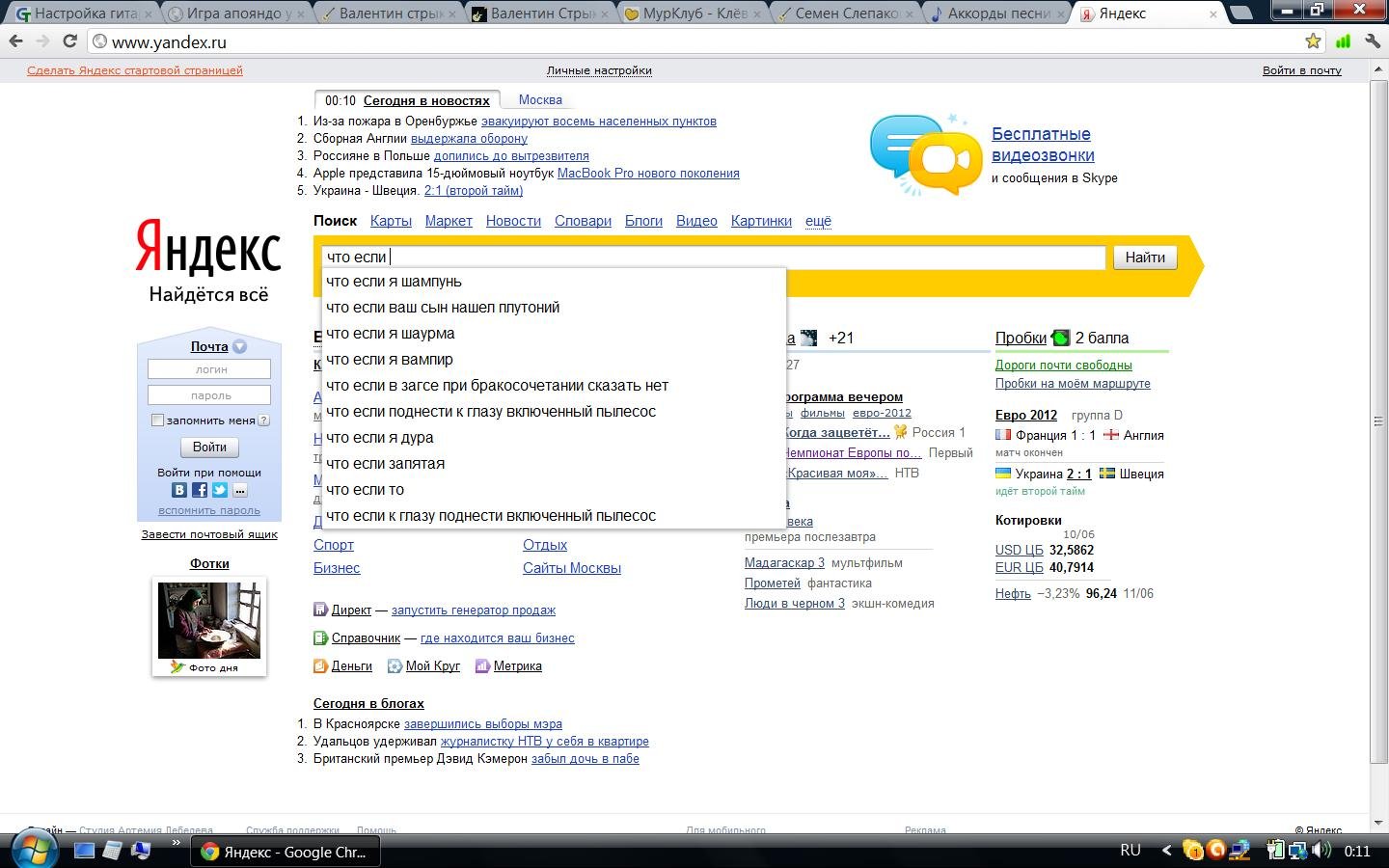
Task: Select suggestion 'что если ваш сын нашел плутоний'
Action: coord(555,308)
